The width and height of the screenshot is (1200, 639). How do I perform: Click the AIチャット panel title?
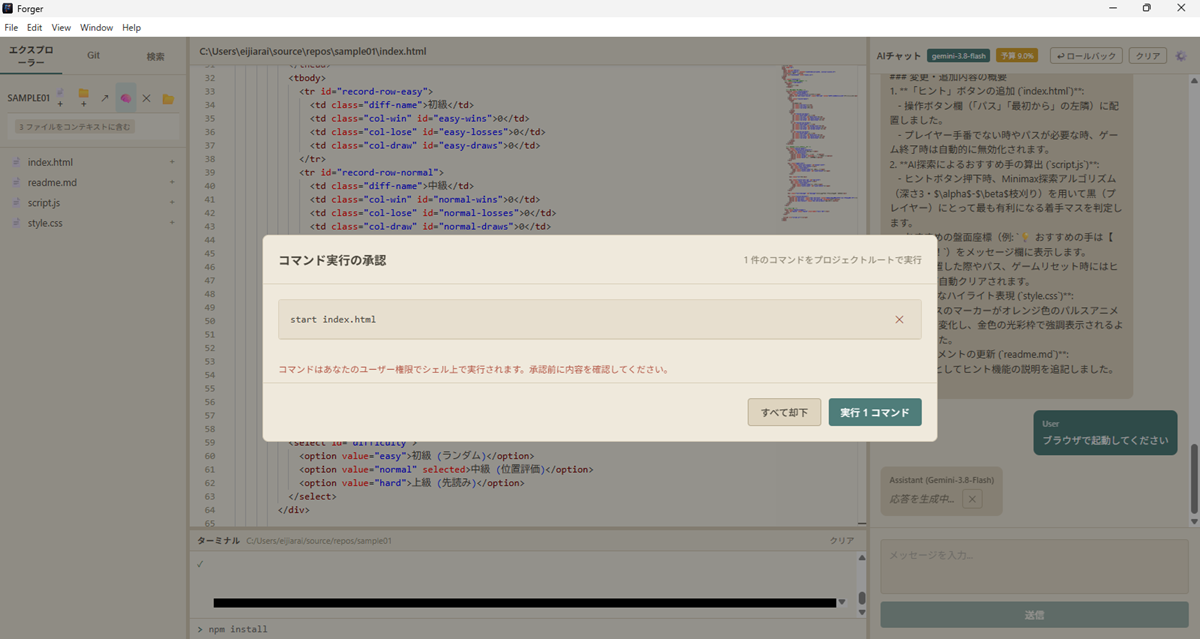(897, 56)
